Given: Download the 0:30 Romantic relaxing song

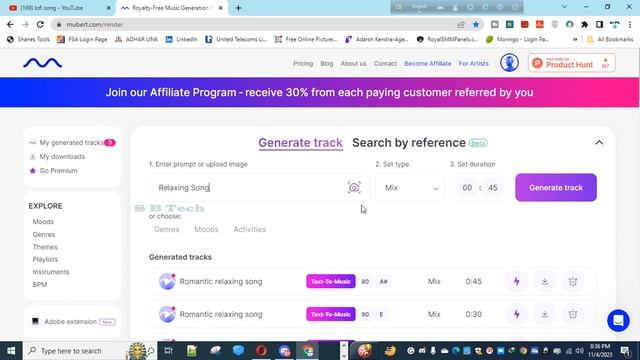Looking at the screenshot, I should click(544, 314).
